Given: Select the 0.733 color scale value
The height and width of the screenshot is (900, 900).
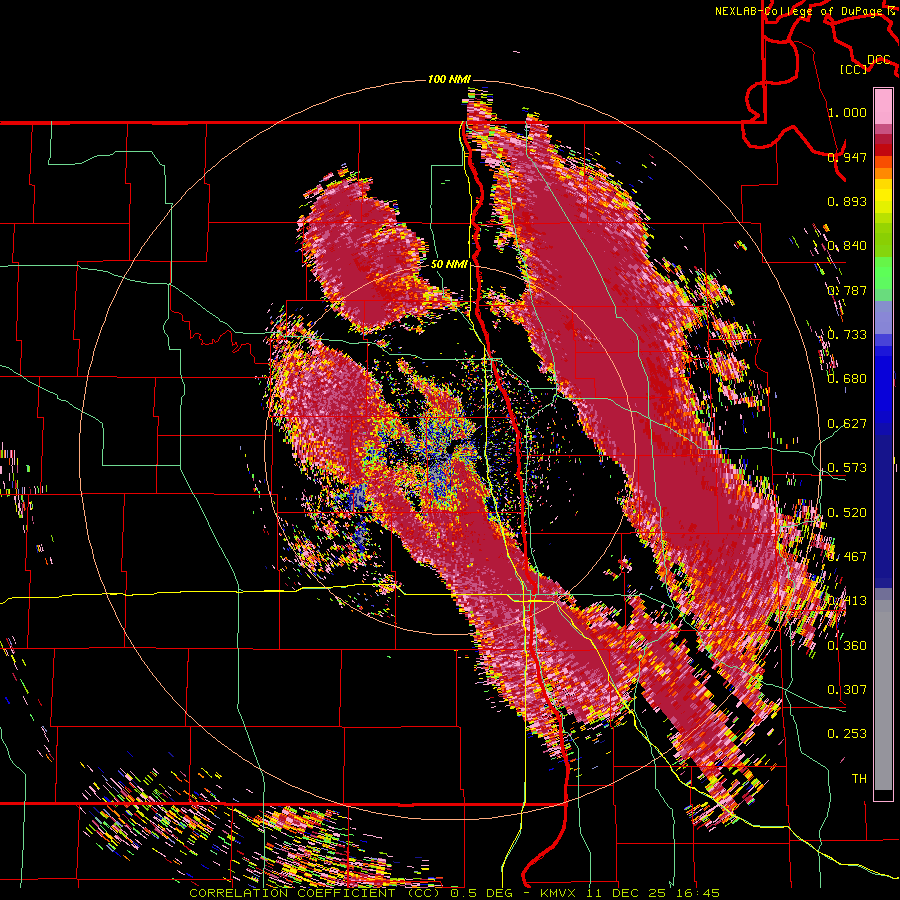Looking at the screenshot, I should point(847,335).
